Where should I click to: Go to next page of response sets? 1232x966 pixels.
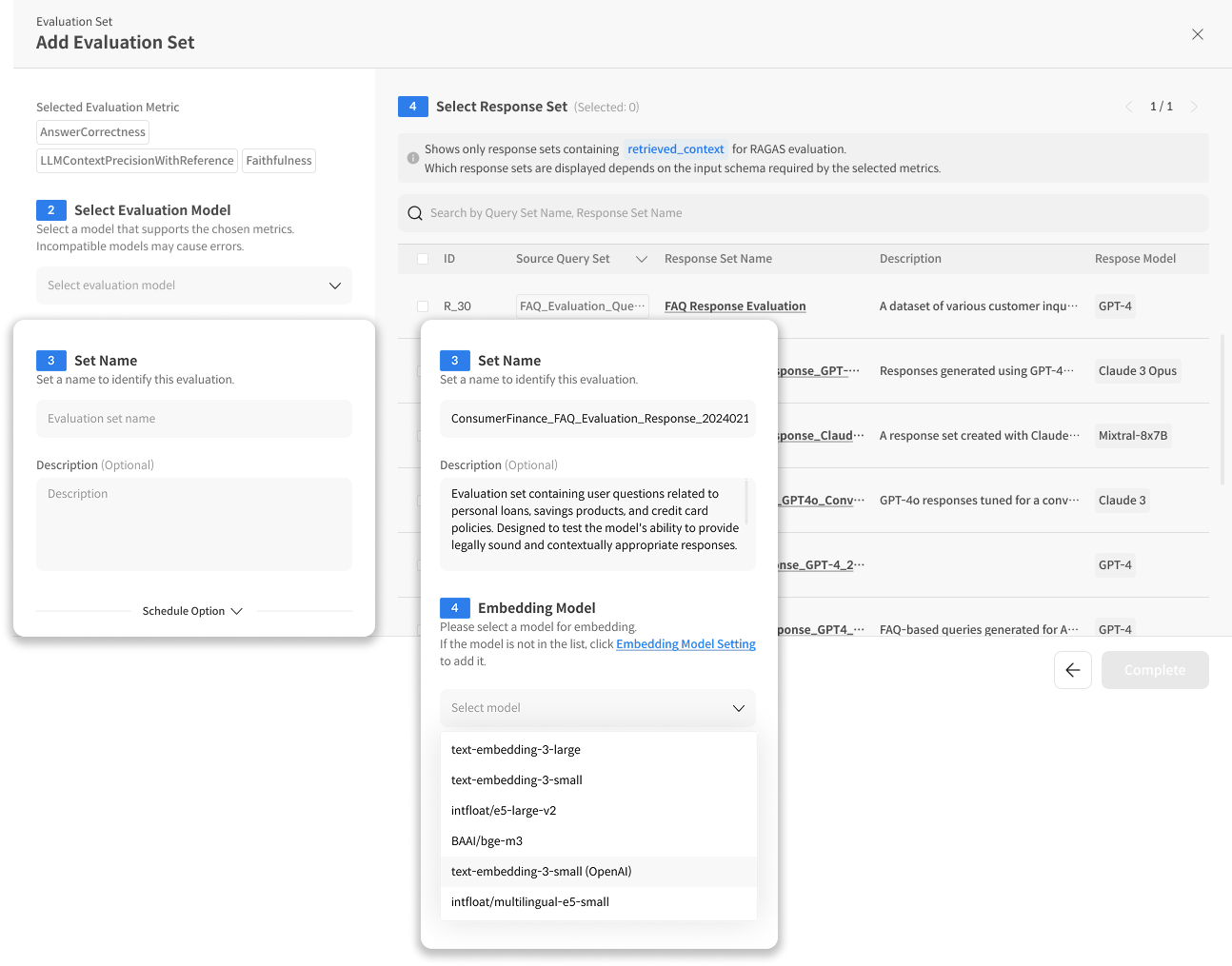point(1194,107)
